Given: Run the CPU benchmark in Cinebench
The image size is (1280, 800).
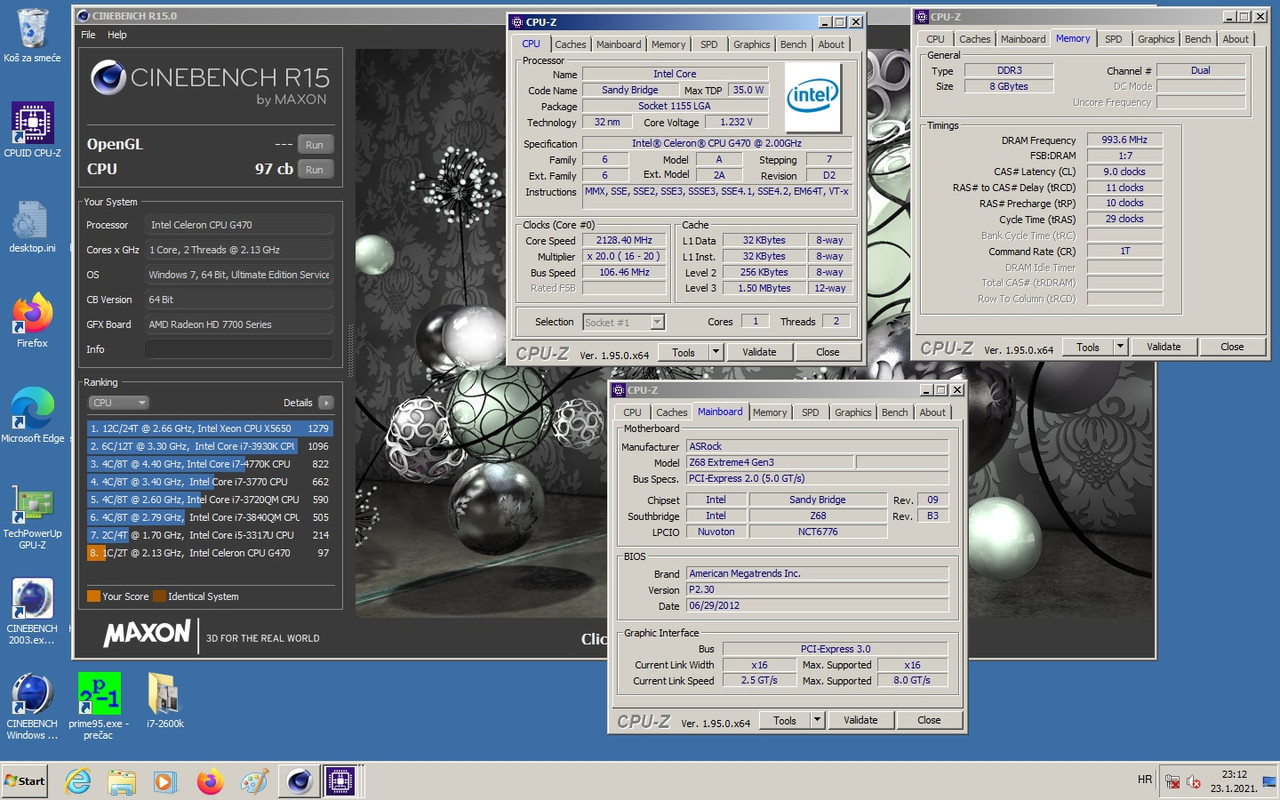Looking at the screenshot, I should [314, 169].
